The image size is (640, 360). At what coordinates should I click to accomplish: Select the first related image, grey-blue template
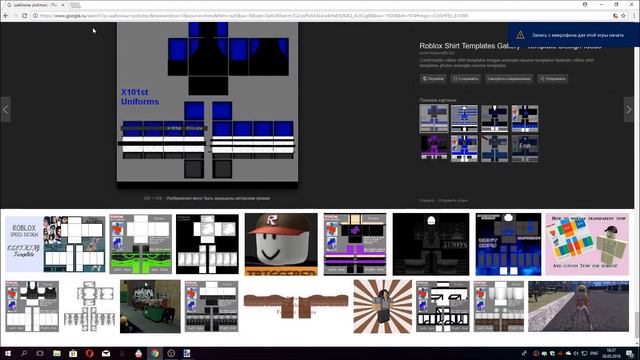[x=433, y=118]
